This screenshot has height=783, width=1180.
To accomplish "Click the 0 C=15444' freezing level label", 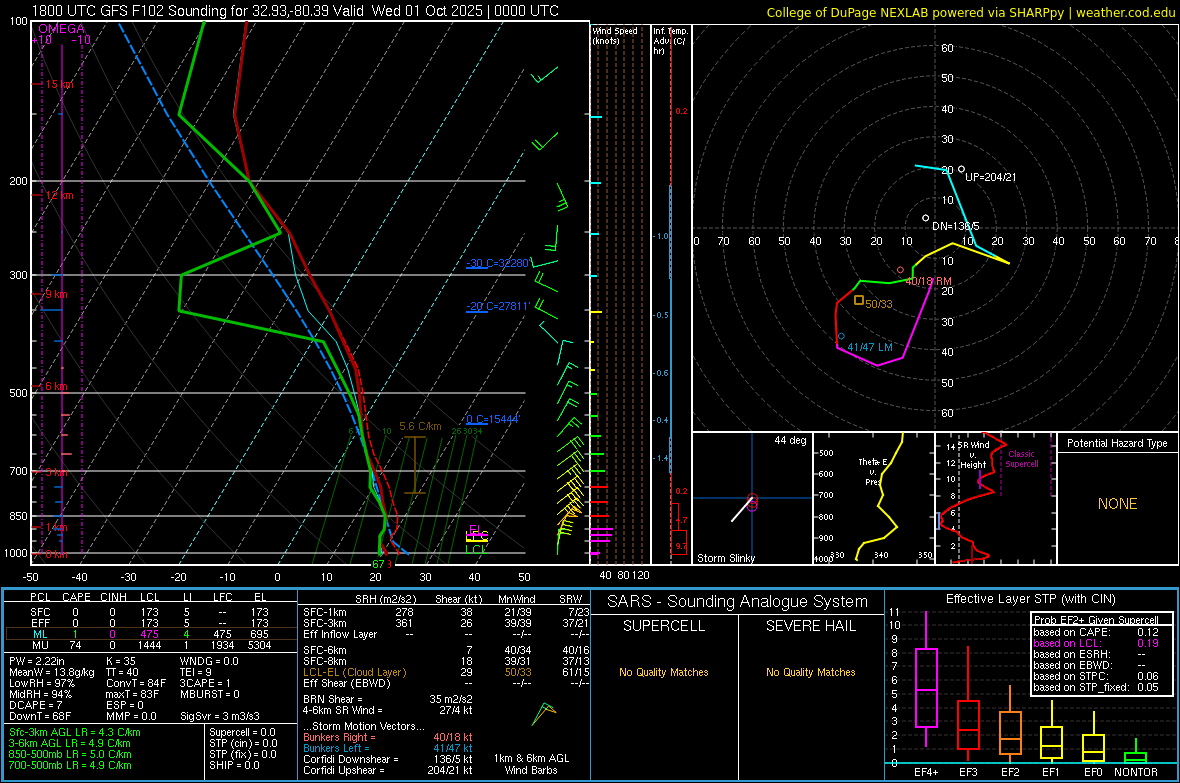I will coord(493,419).
